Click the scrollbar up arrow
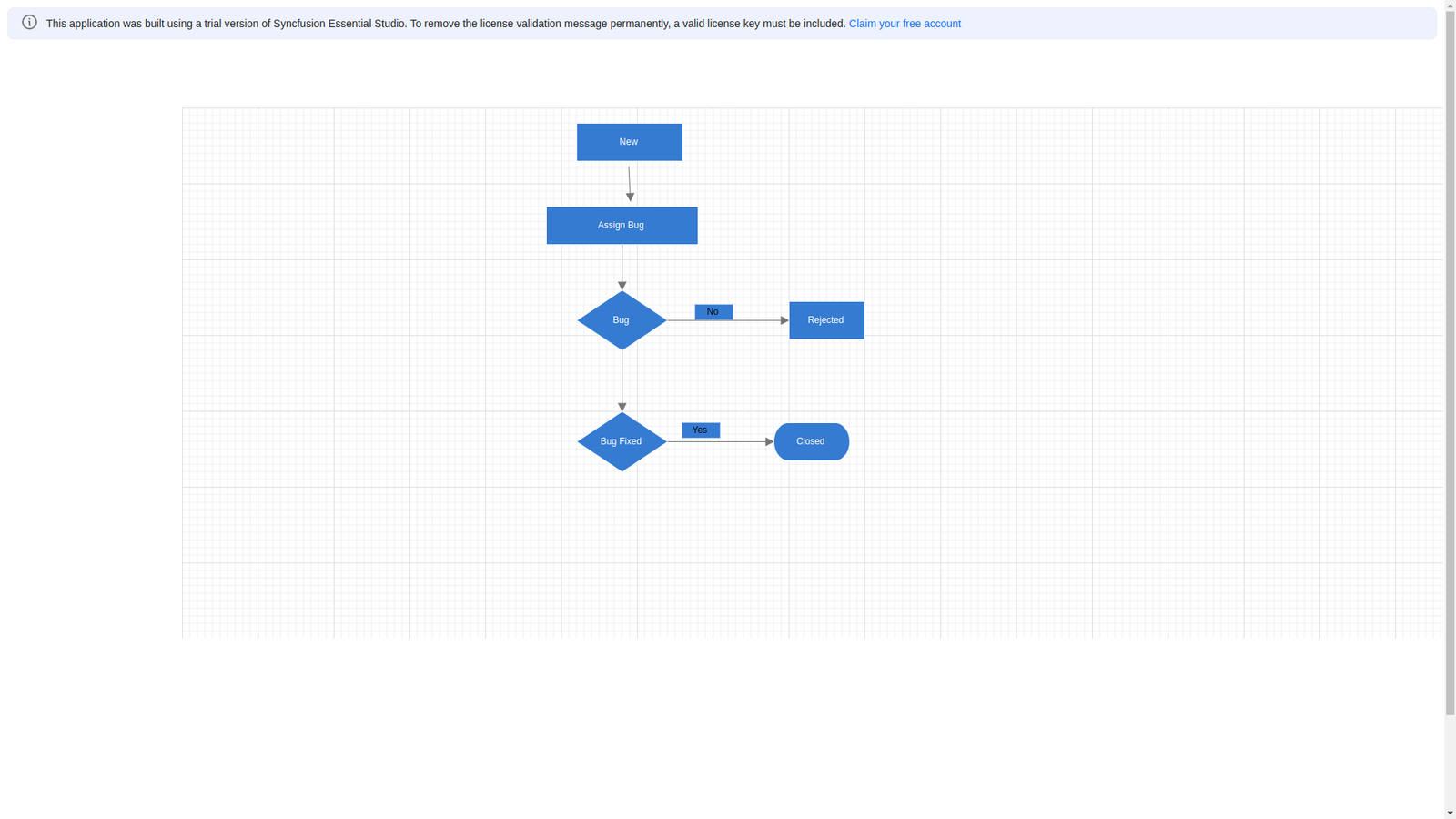The height and width of the screenshot is (819, 1456). 1450,5
